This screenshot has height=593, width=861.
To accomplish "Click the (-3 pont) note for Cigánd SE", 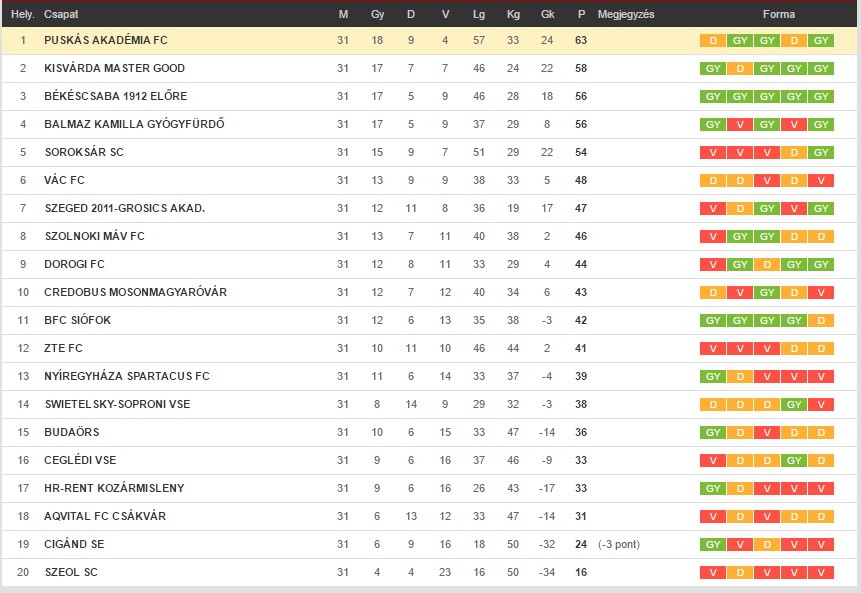I will point(619,545).
